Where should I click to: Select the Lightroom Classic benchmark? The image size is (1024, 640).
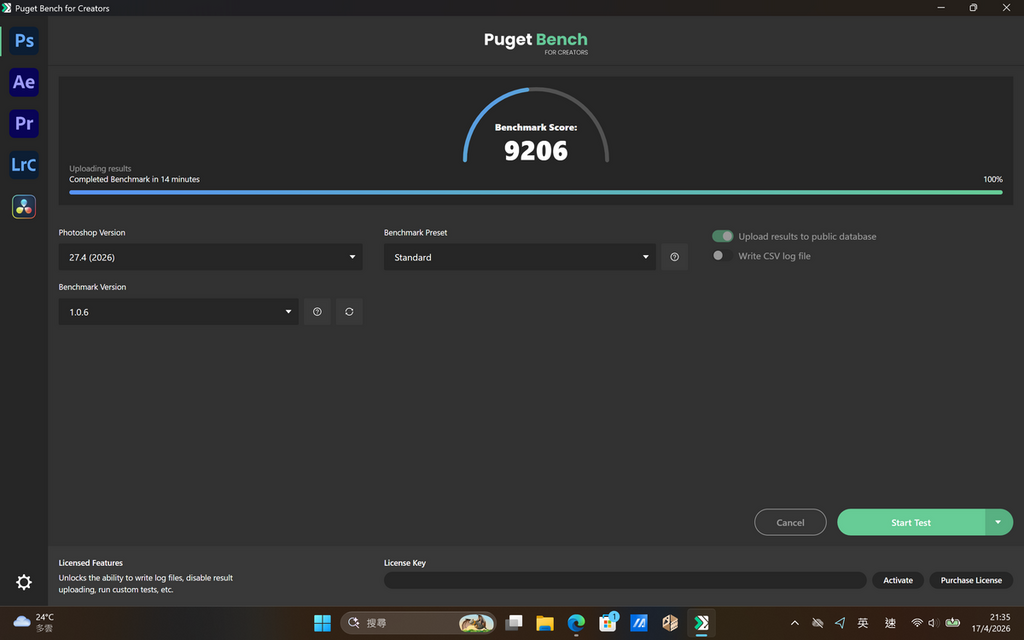(24, 164)
